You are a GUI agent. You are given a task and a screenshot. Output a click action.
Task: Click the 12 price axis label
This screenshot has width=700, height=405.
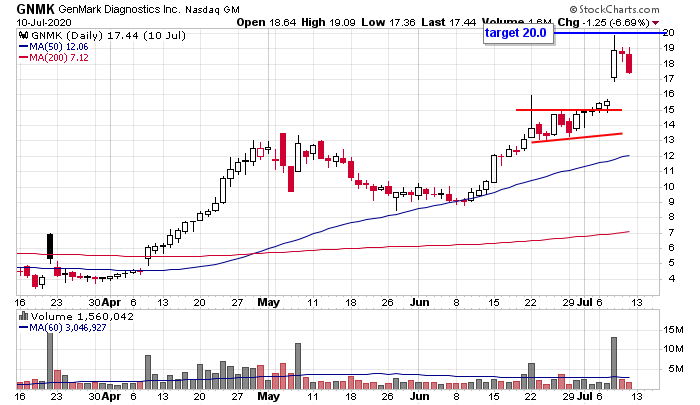click(668, 156)
